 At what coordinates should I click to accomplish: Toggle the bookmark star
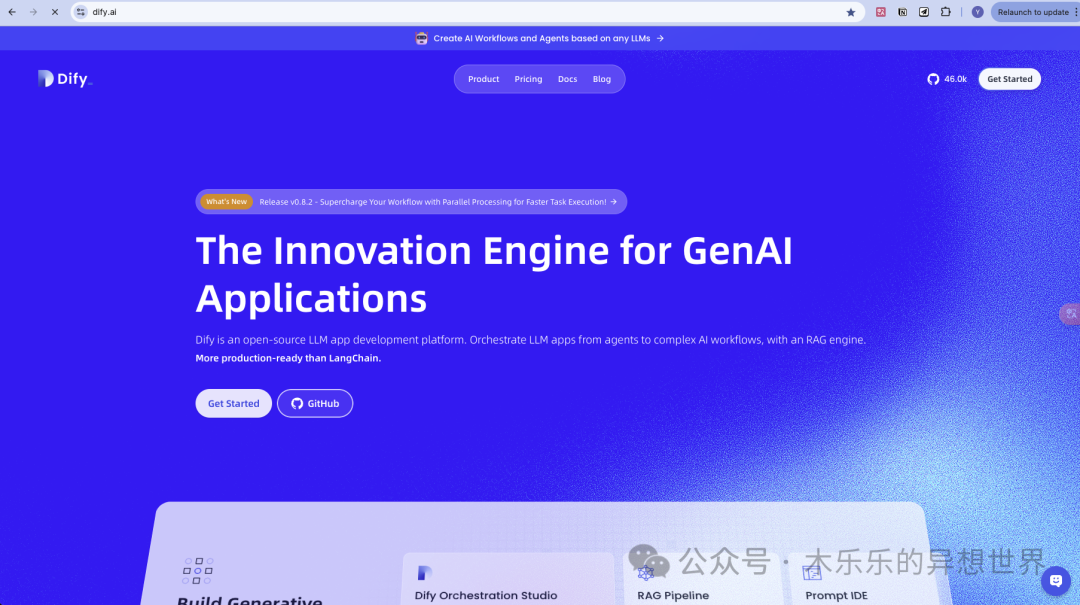tap(851, 12)
